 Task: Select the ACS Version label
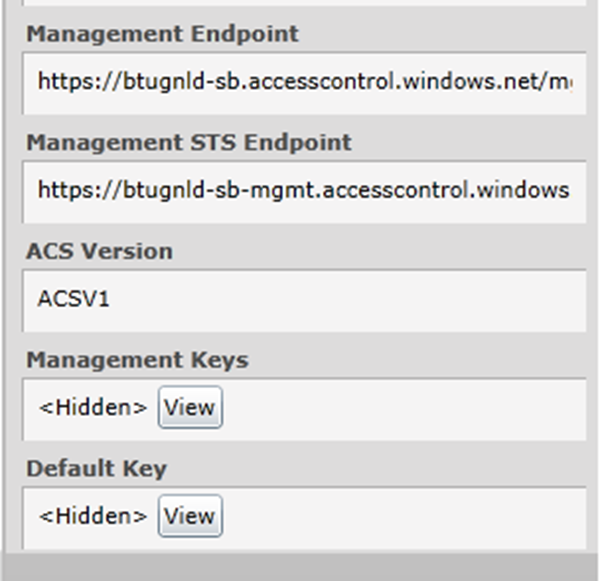point(99,251)
